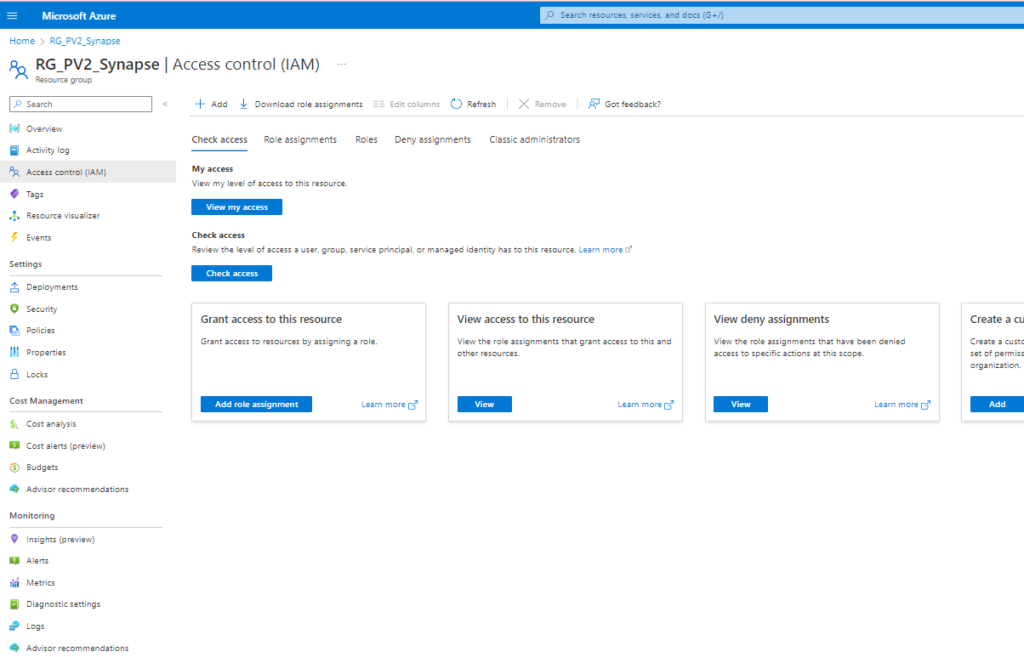Image resolution: width=1024 pixels, height=657 pixels.
Task: Click the Cost alerts (preview) icon
Action: (x=14, y=445)
